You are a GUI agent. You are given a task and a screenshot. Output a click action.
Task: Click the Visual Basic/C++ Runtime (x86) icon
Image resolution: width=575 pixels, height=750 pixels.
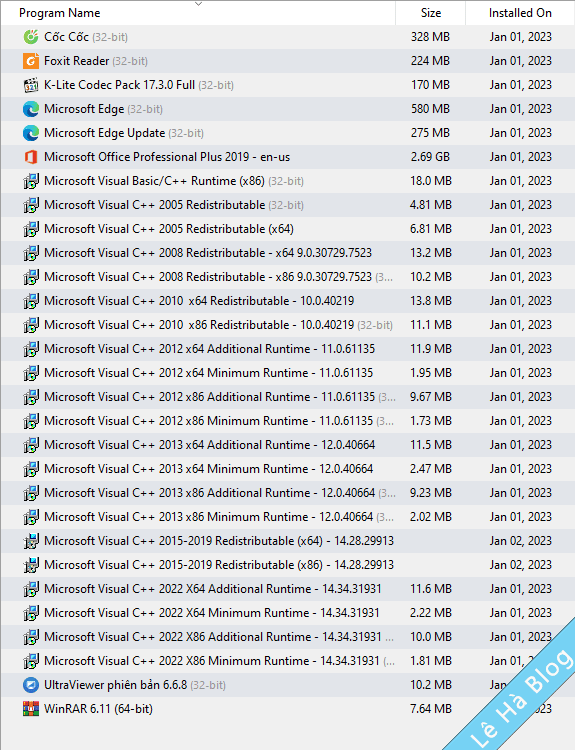(x=31, y=181)
